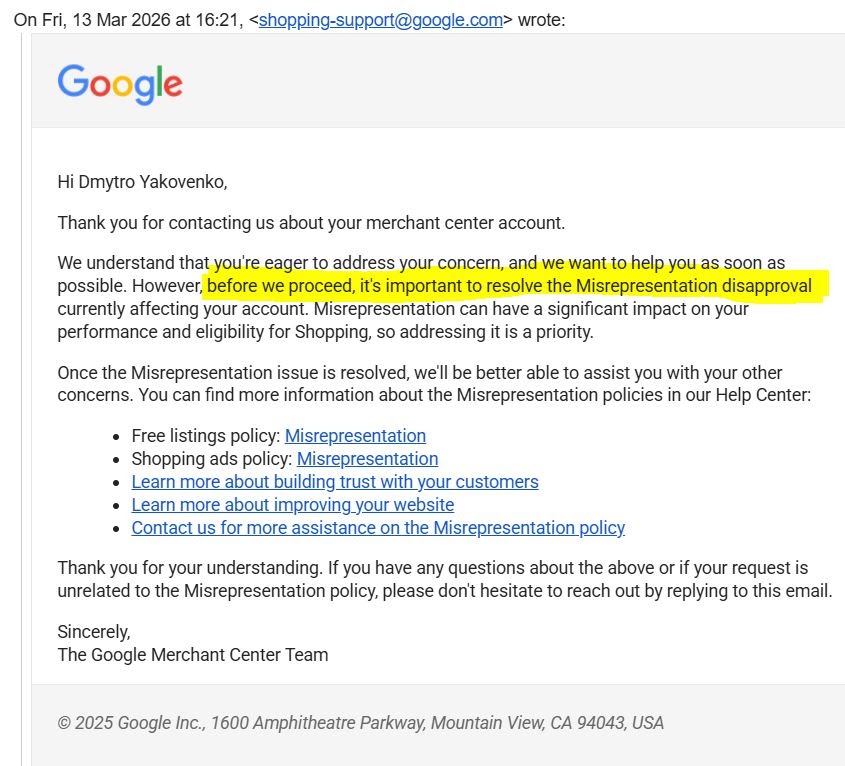Click the 'Thank you for contacting us' sentence
845x766 pixels.
click(x=311, y=223)
